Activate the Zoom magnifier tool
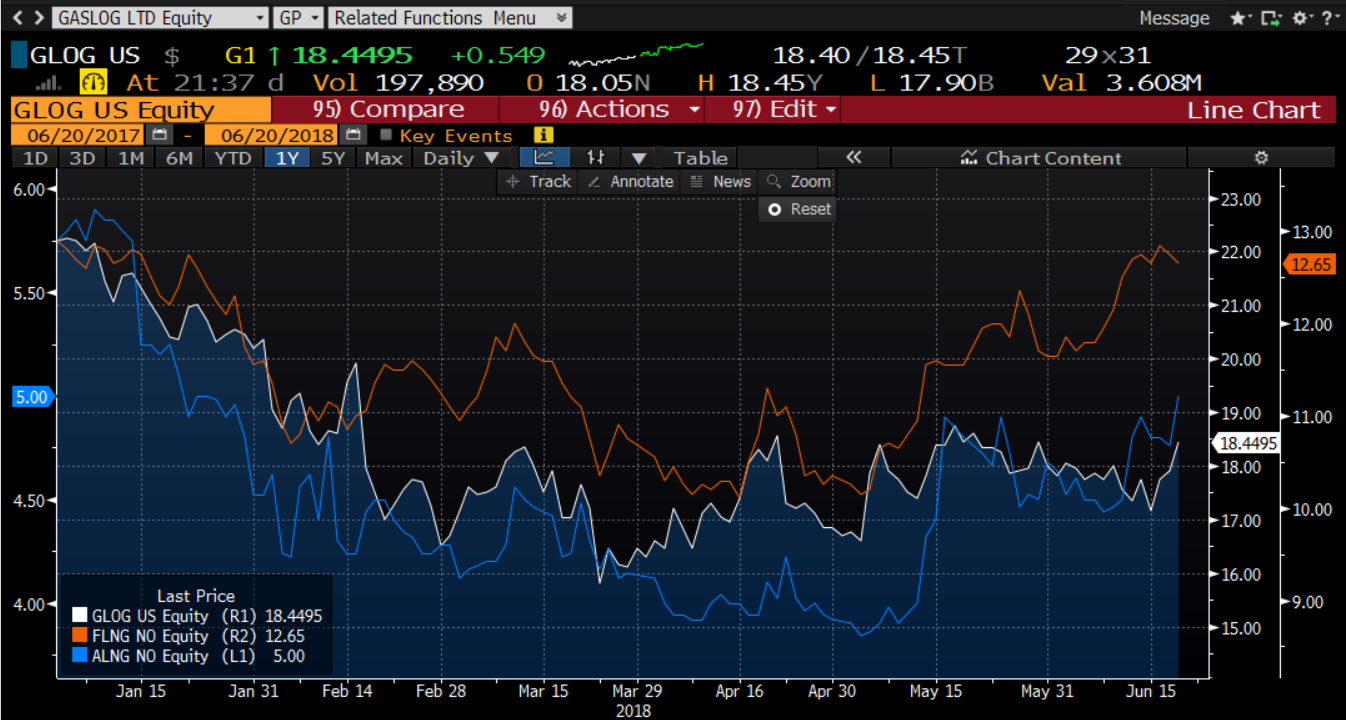The width and height of the screenshot is (1346, 720). pos(797,181)
